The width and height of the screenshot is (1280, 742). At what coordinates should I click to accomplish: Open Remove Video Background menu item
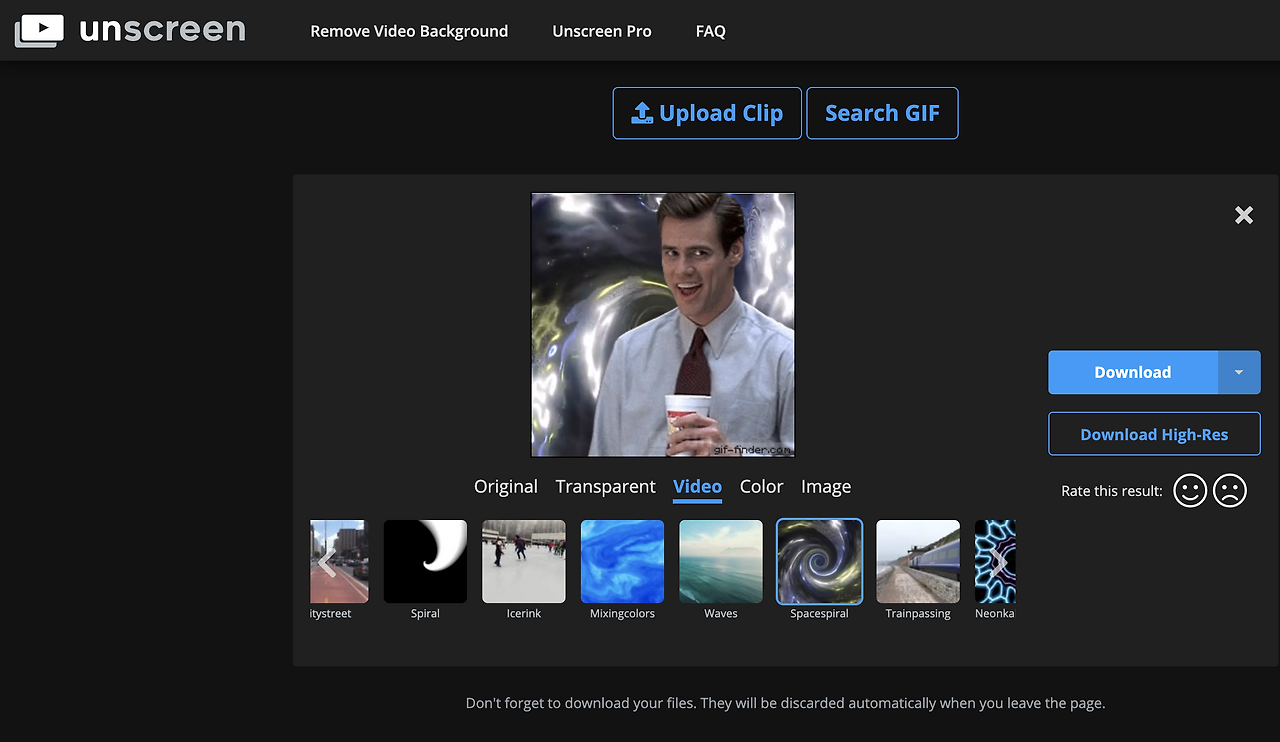tap(409, 31)
